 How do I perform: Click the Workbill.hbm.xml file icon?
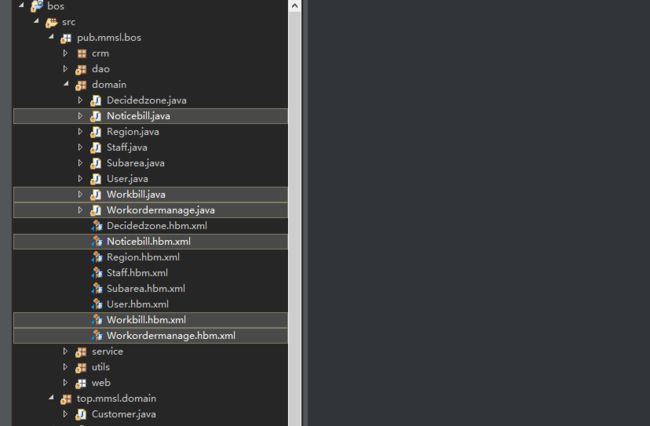click(97, 320)
